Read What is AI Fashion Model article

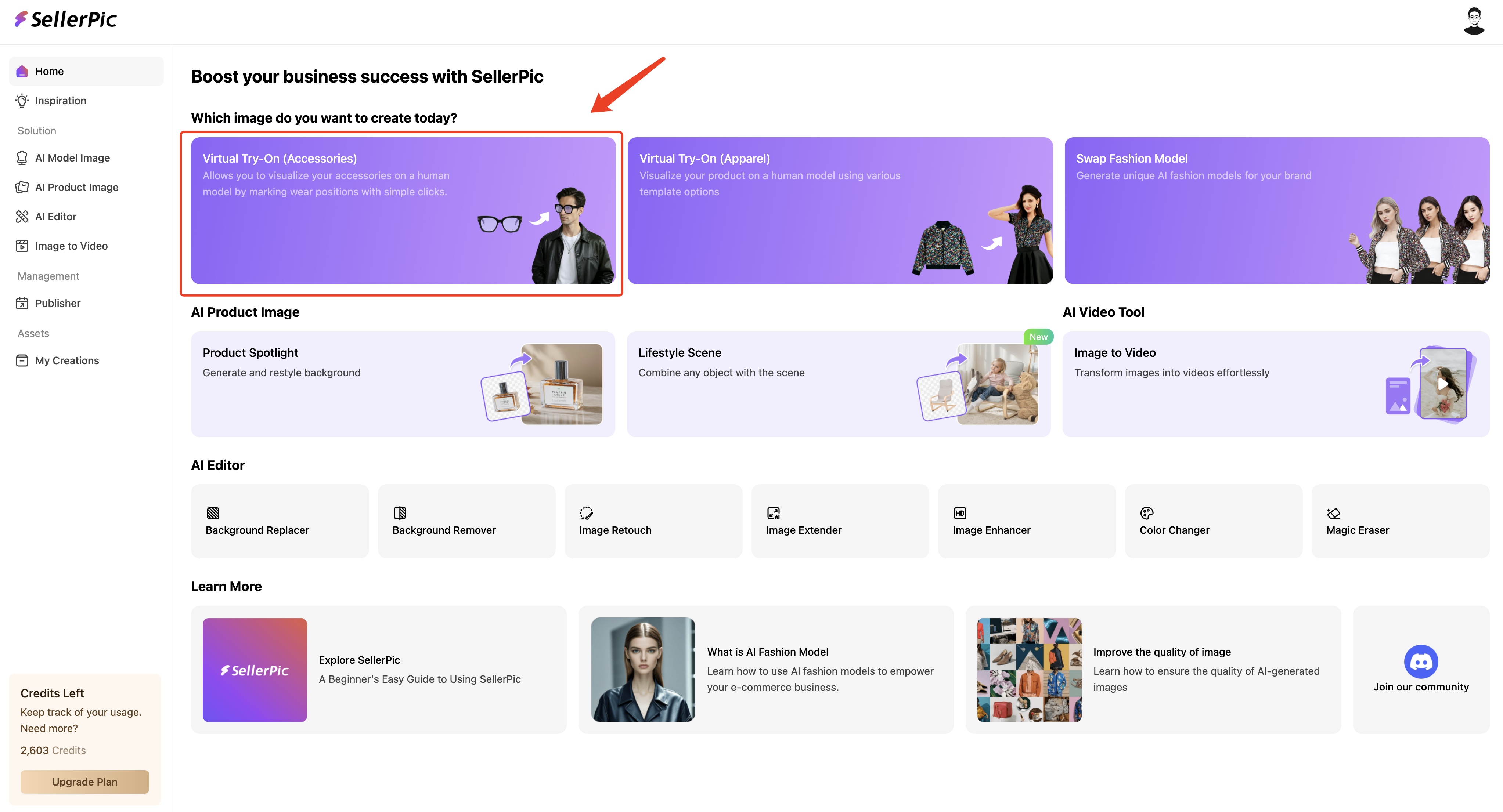765,670
